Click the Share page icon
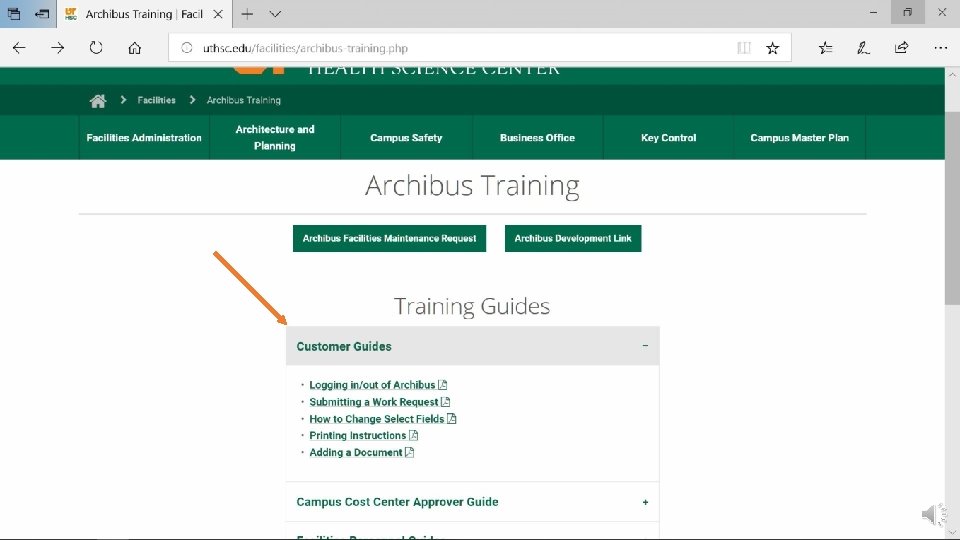960x540 pixels. pos(901,48)
